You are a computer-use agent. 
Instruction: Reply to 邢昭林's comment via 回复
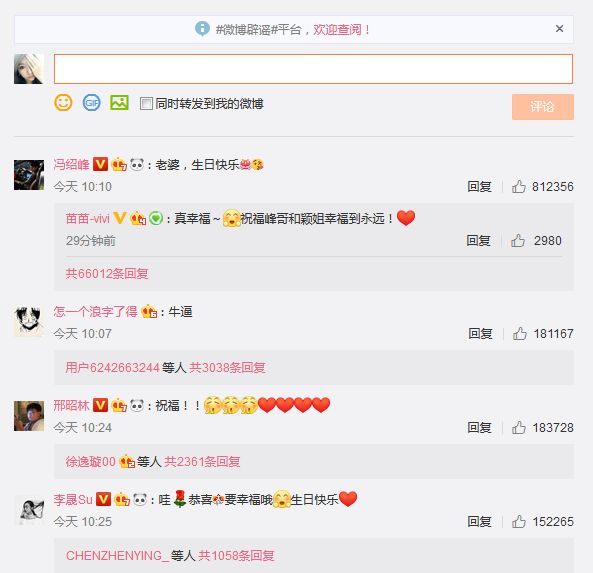click(479, 428)
